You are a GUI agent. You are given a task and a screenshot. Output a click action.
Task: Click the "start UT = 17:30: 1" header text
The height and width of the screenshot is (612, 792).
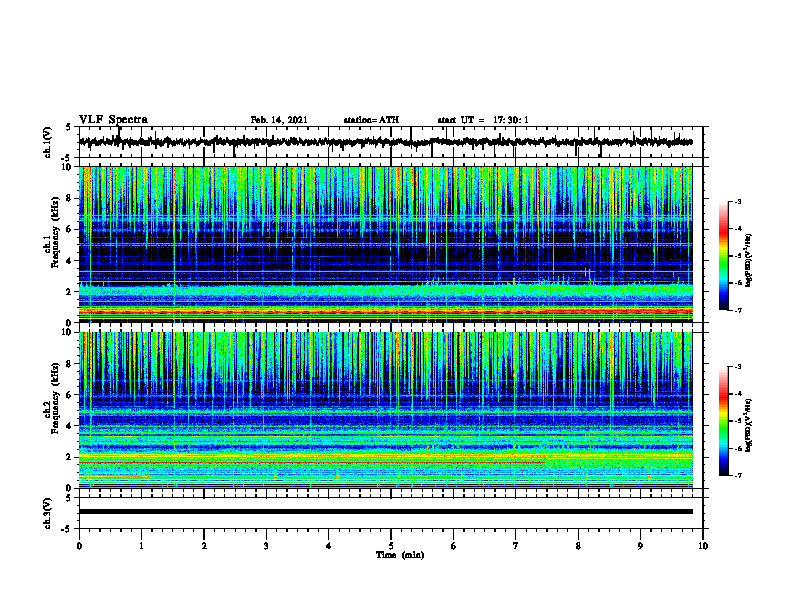(x=483, y=120)
